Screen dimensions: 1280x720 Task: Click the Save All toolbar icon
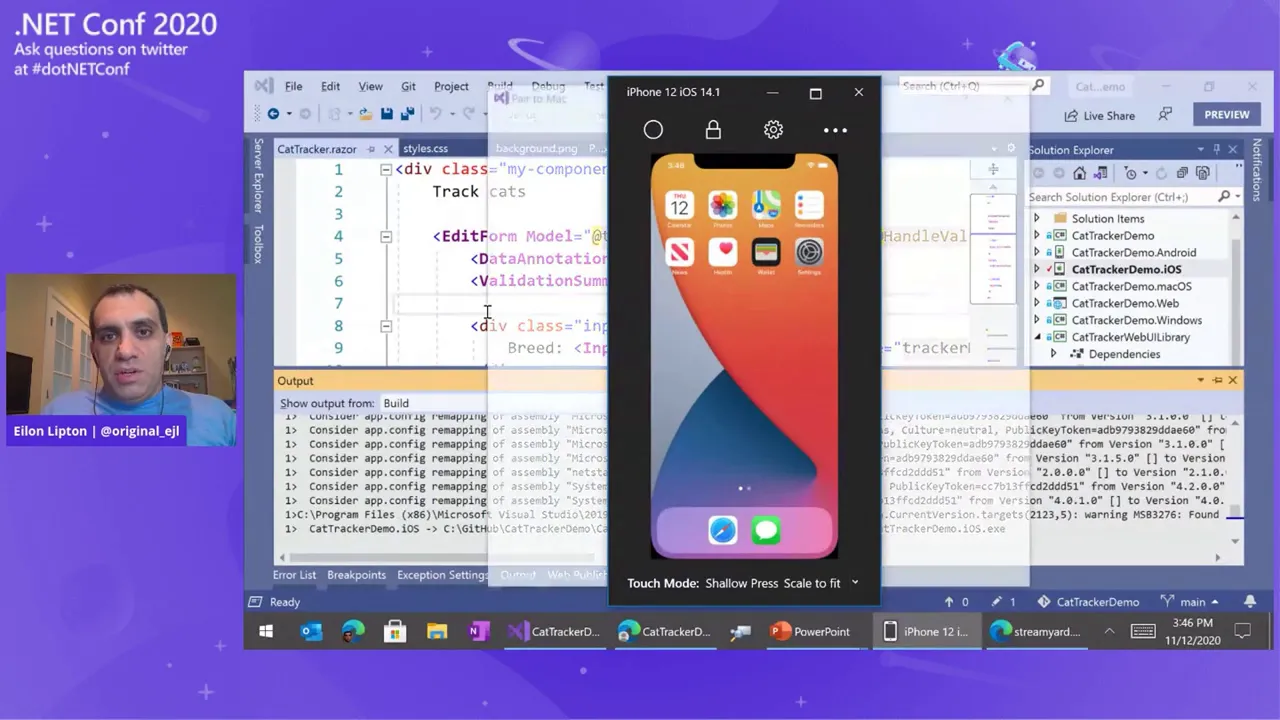(408, 114)
